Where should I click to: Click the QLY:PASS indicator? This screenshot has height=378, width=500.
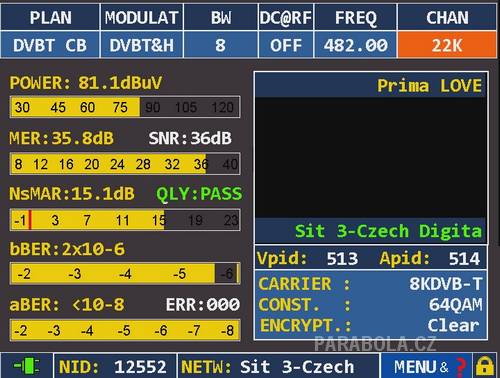pyautogui.click(x=199, y=194)
